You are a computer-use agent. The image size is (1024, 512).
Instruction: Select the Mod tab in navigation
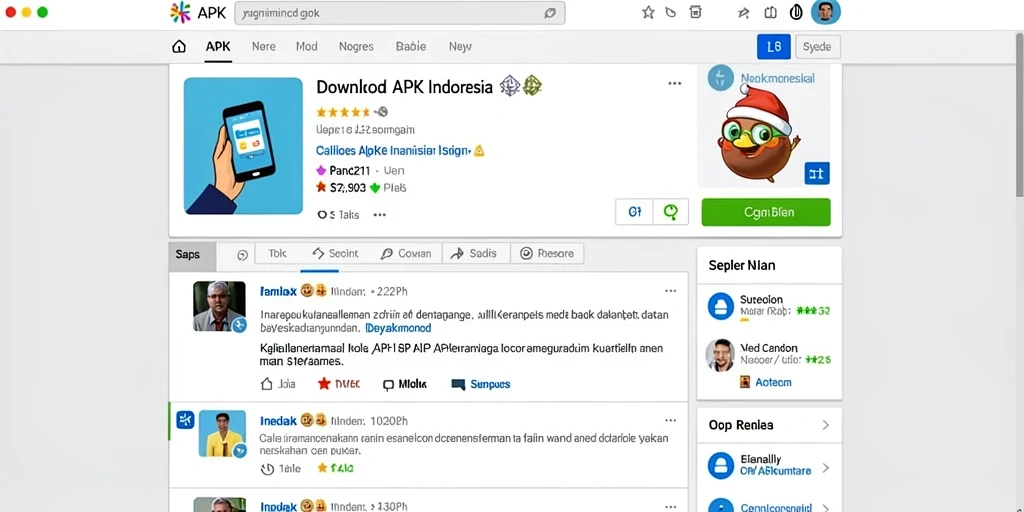pyautogui.click(x=307, y=46)
